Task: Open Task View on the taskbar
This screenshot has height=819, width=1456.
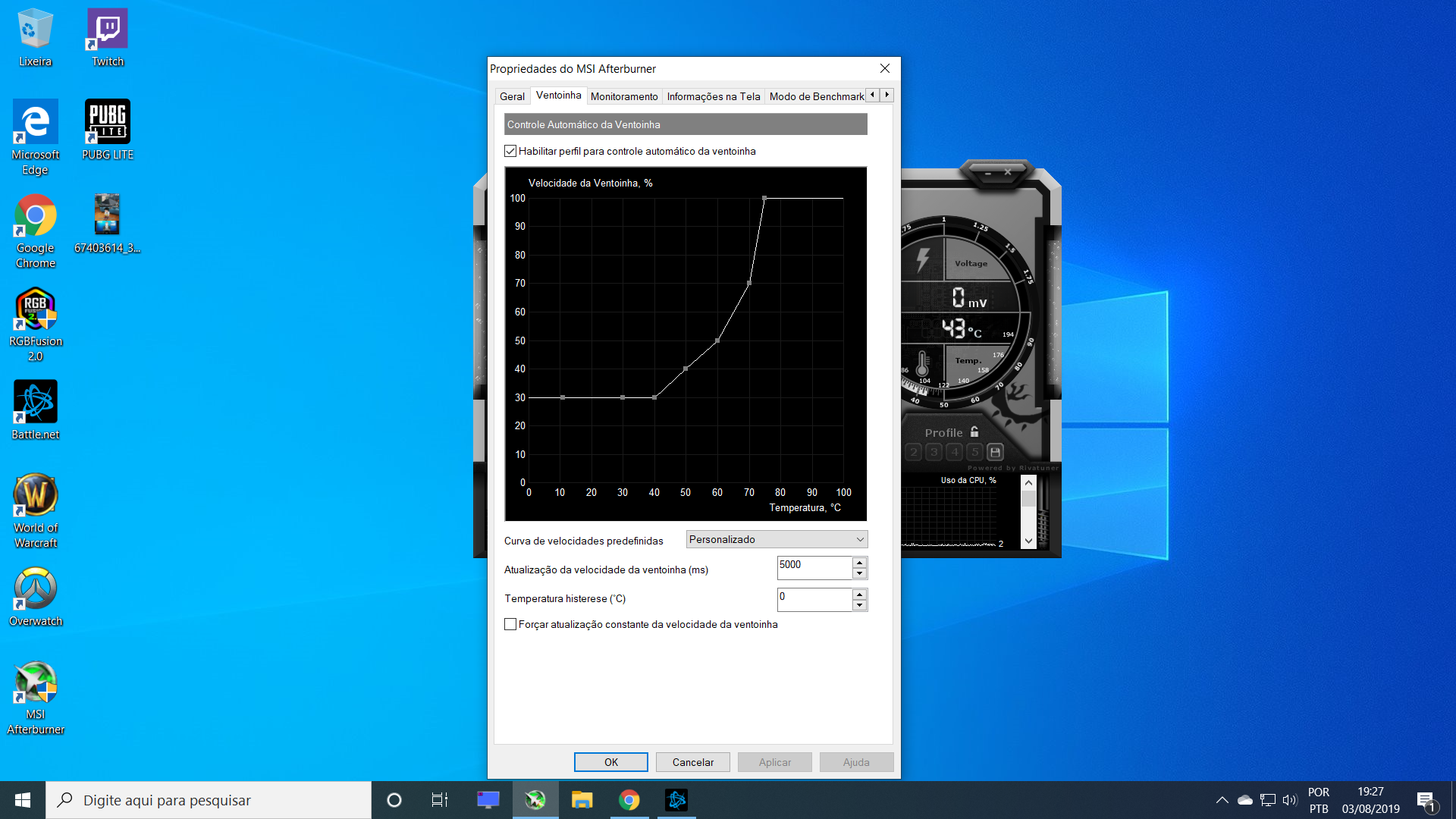Action: tap(440, 800)
